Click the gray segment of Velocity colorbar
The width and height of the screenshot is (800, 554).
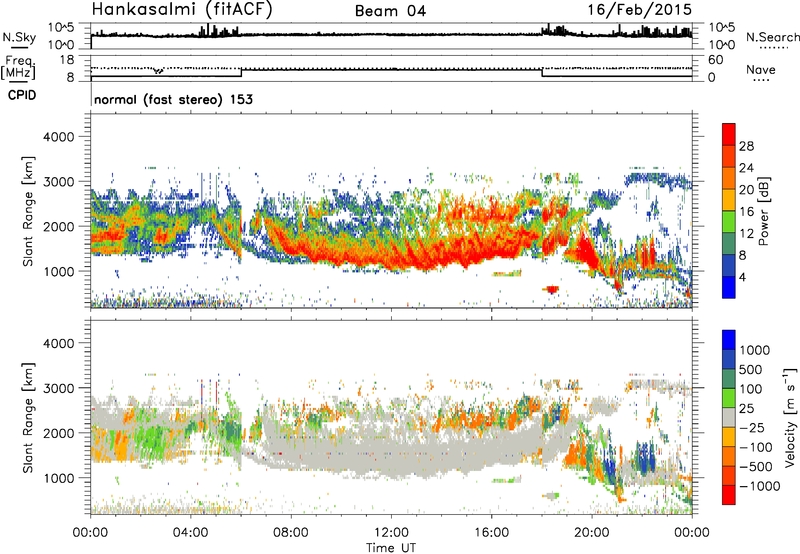[x=729, y=417]
